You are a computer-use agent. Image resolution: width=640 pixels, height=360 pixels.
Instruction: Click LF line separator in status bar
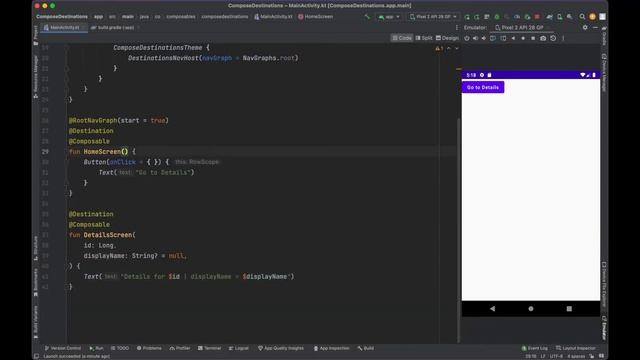coord(543,356)
